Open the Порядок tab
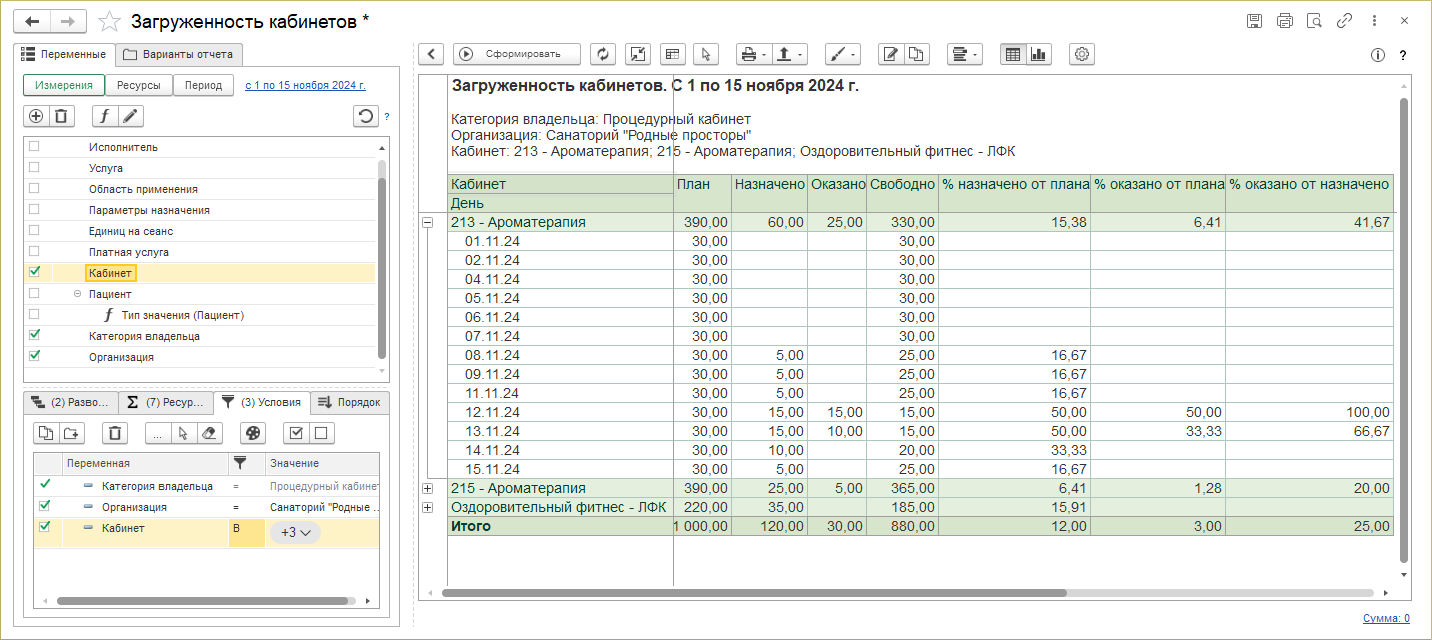This screenshot has height=640, width=1432. pos(350,402)
